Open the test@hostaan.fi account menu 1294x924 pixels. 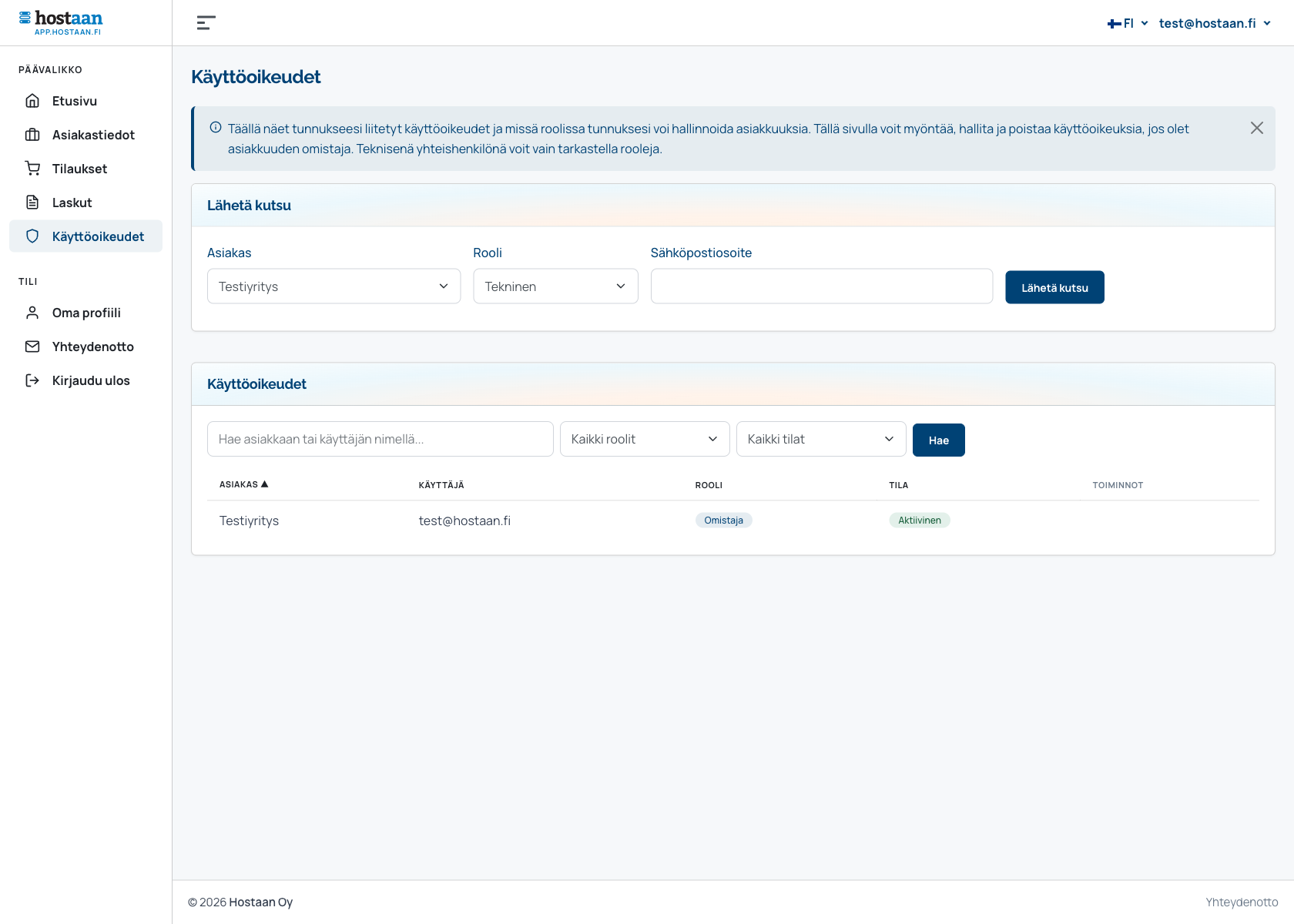(1215, 23)
